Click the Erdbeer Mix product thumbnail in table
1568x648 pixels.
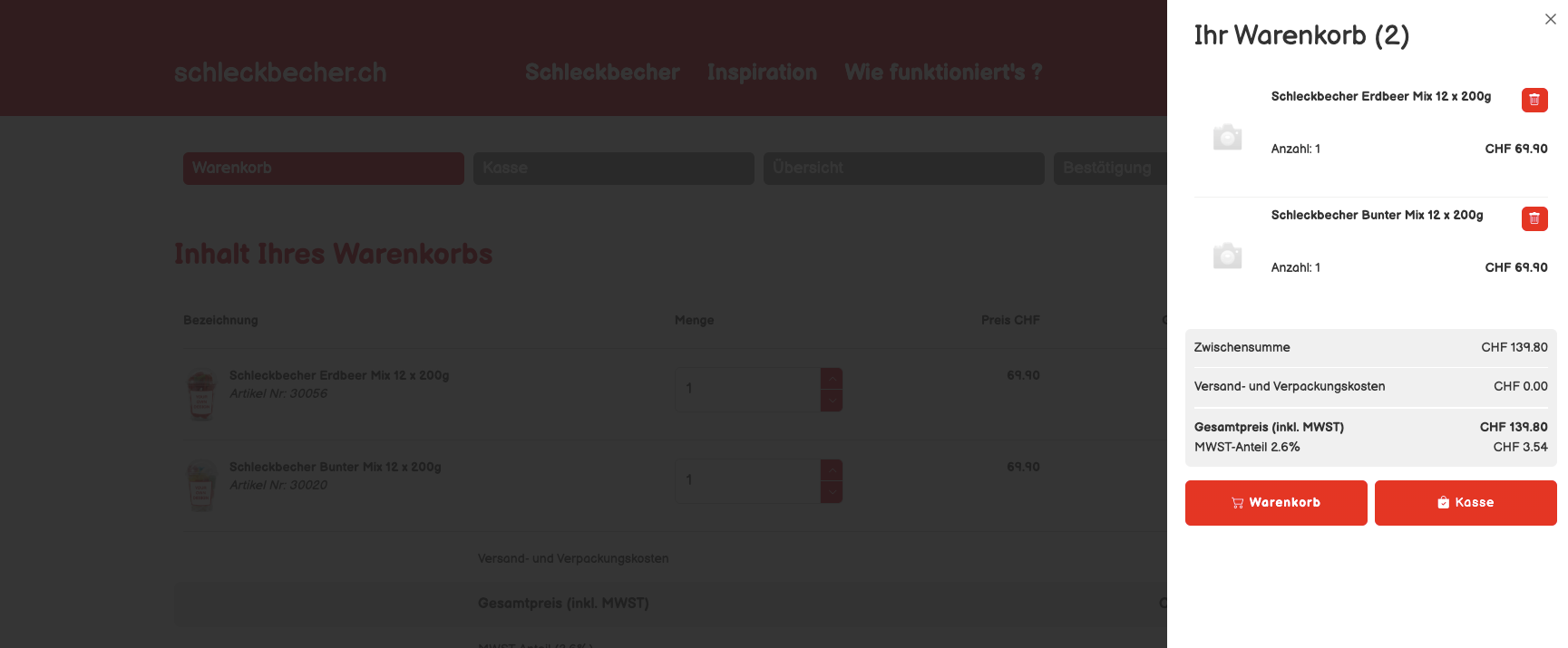tap(201, 394)
